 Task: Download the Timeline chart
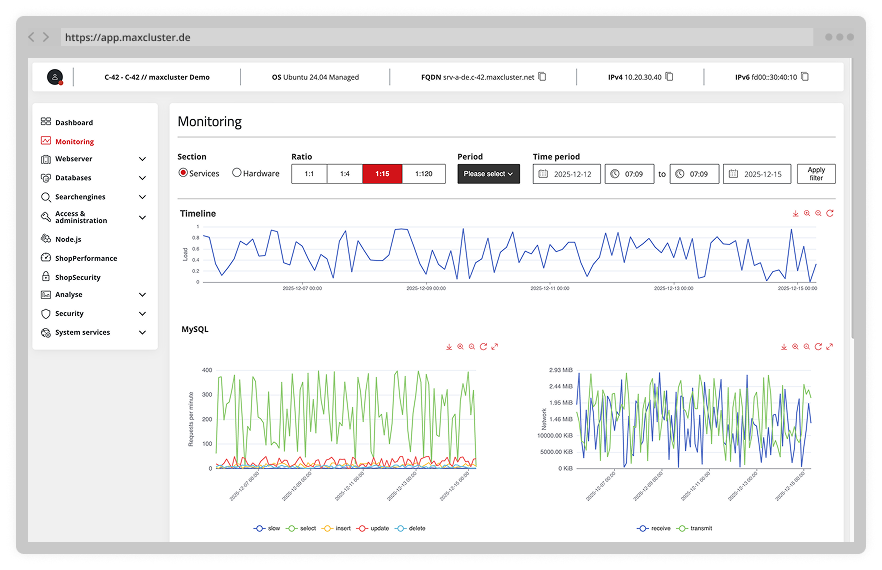click(795, 213)
